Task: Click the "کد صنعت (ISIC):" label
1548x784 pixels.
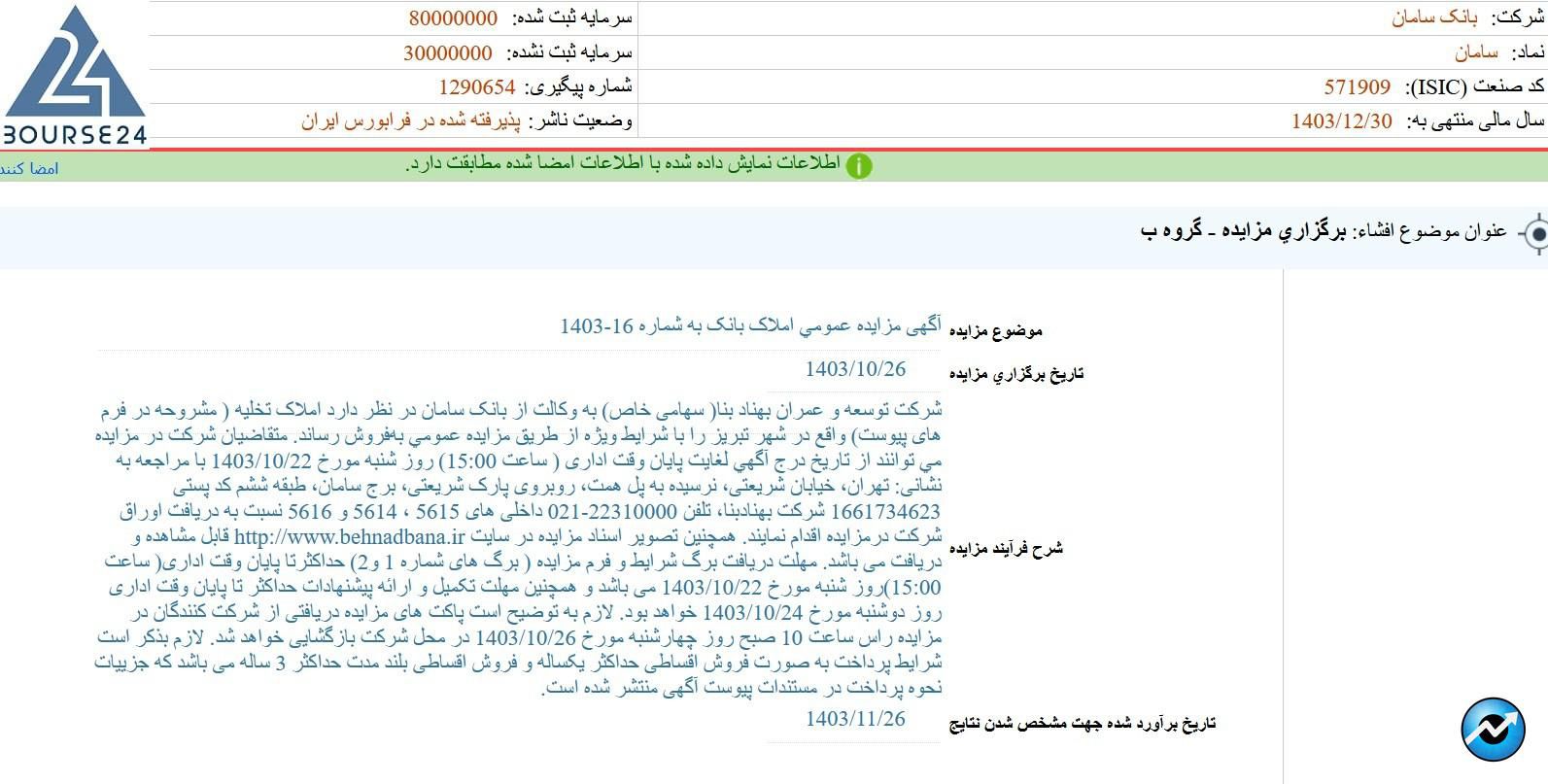Action: [x=1475, y=87]
